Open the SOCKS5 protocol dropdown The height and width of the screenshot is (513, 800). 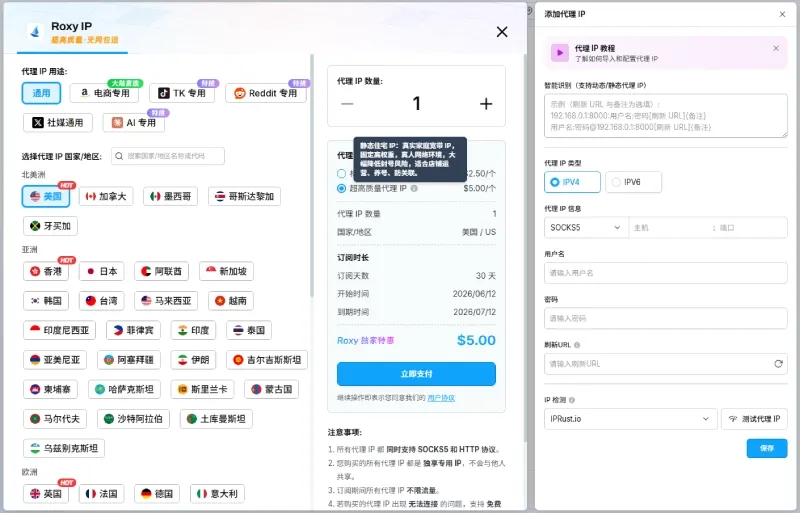pyautogui.click(x=586, y=228)
